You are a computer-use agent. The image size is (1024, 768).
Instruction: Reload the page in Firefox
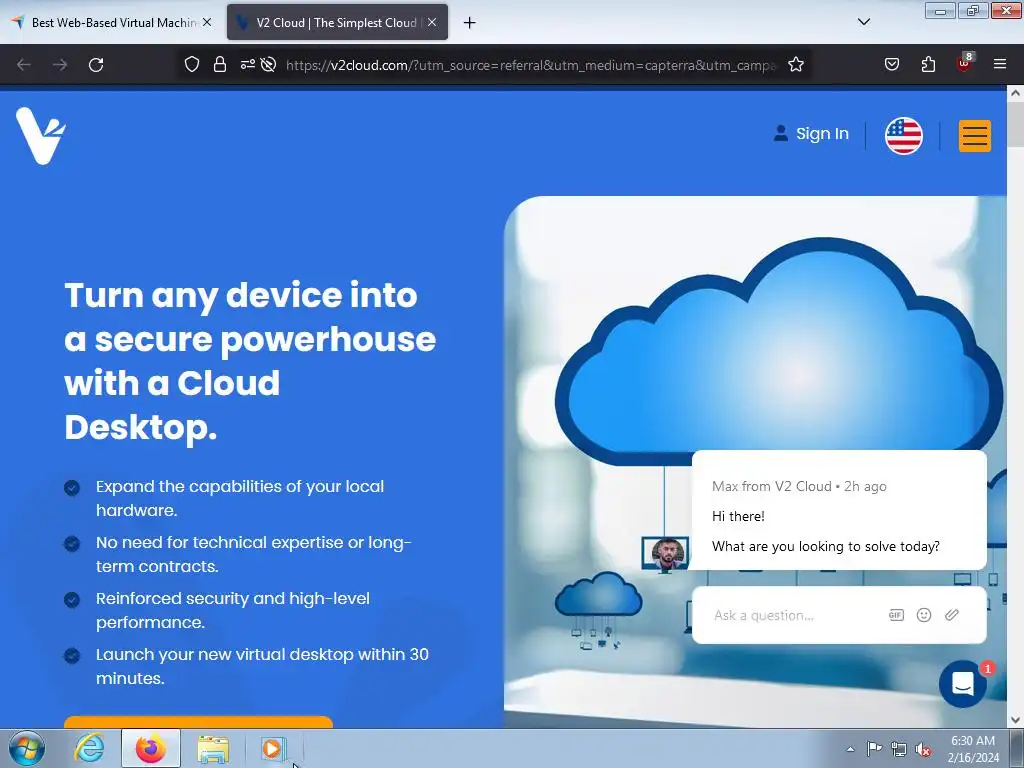[x=96, y=65]
